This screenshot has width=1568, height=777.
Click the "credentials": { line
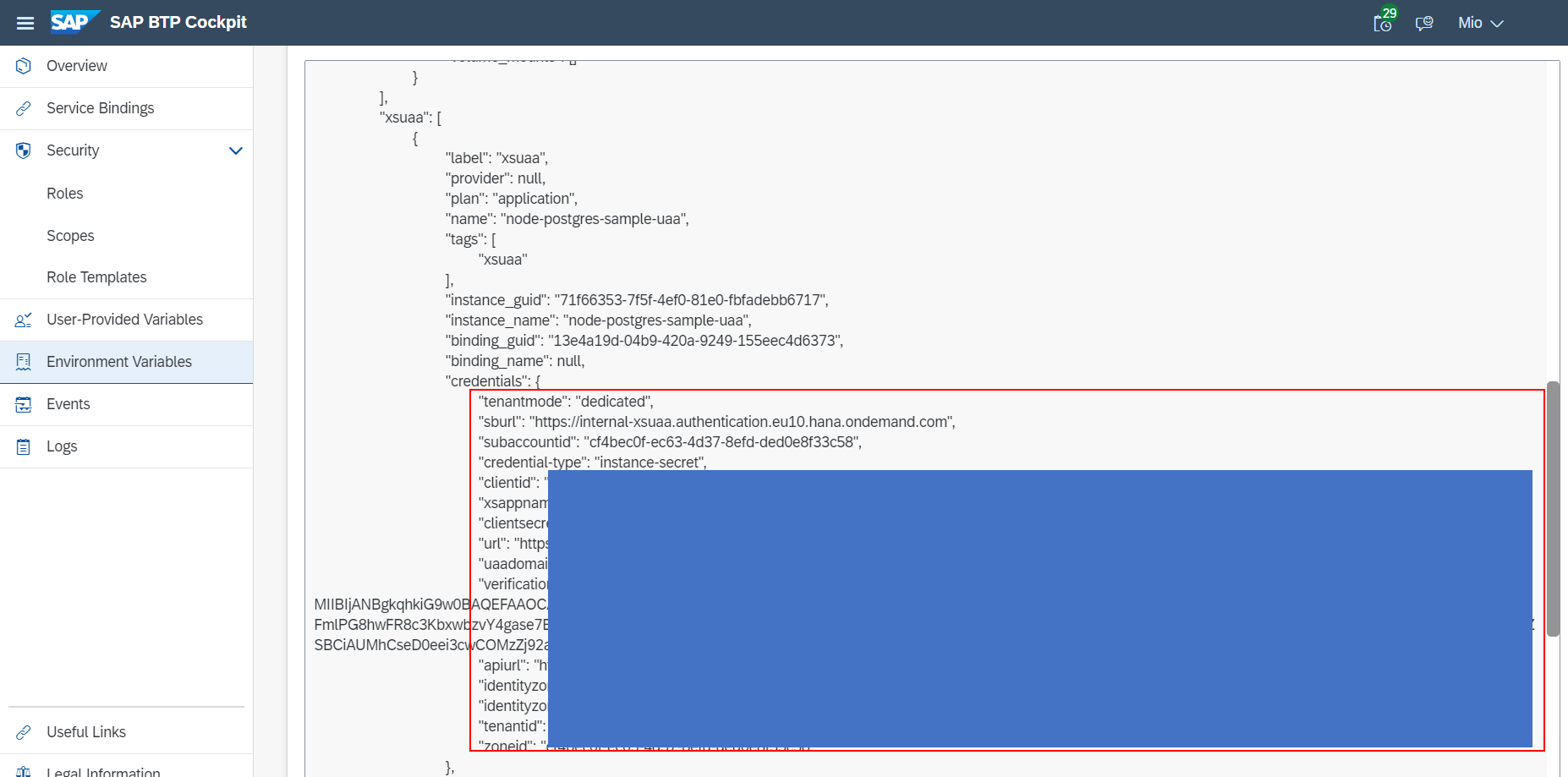493,381
